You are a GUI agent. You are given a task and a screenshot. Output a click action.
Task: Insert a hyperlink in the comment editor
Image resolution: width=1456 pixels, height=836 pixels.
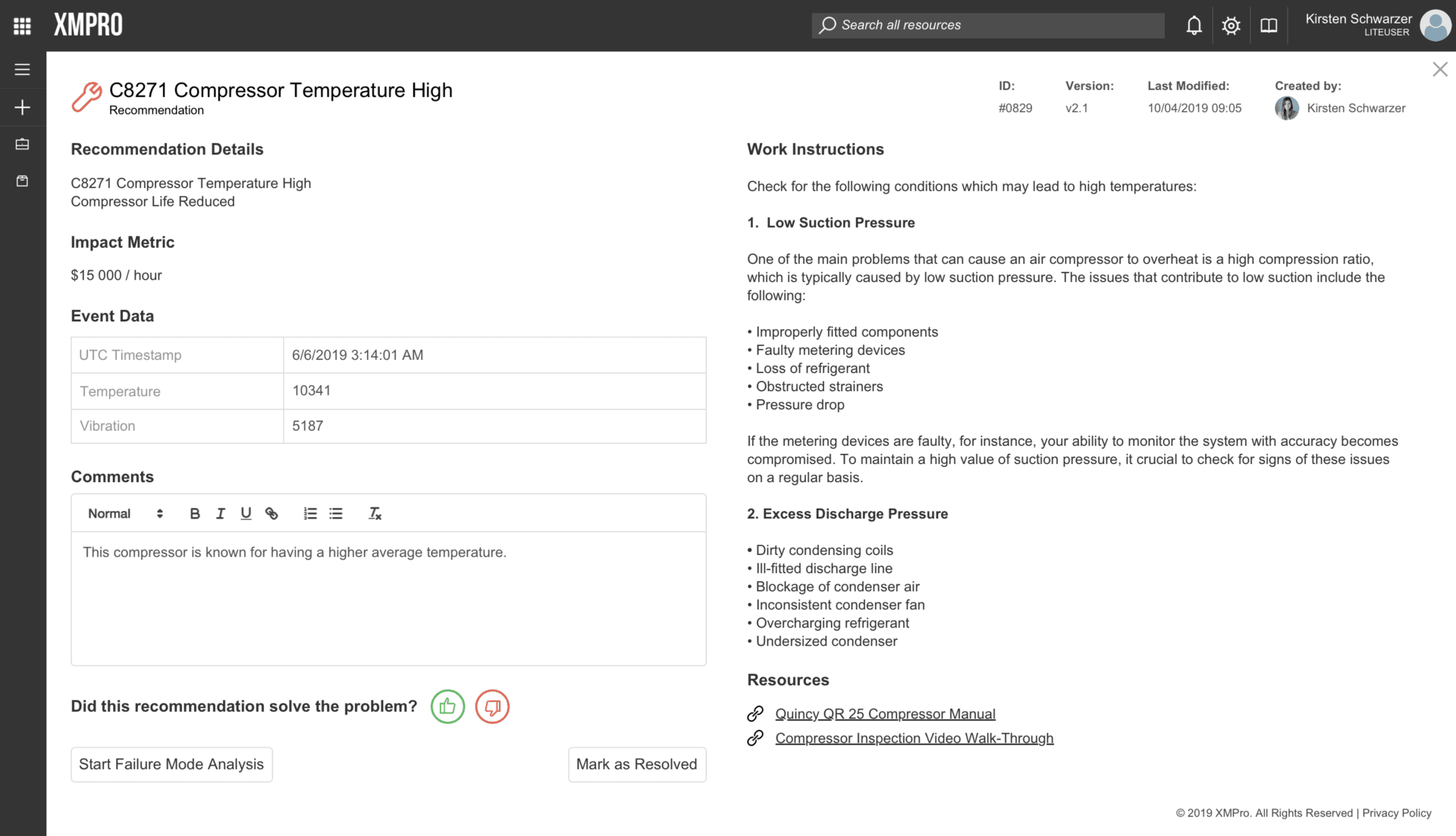click(x=271, y=513)
